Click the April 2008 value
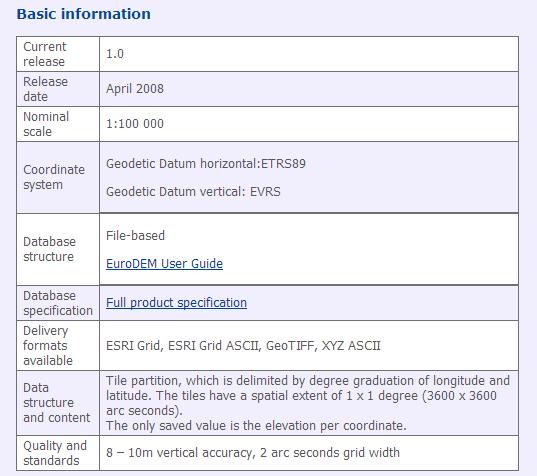This screenshot has width=537, height=476. [135, 89]
